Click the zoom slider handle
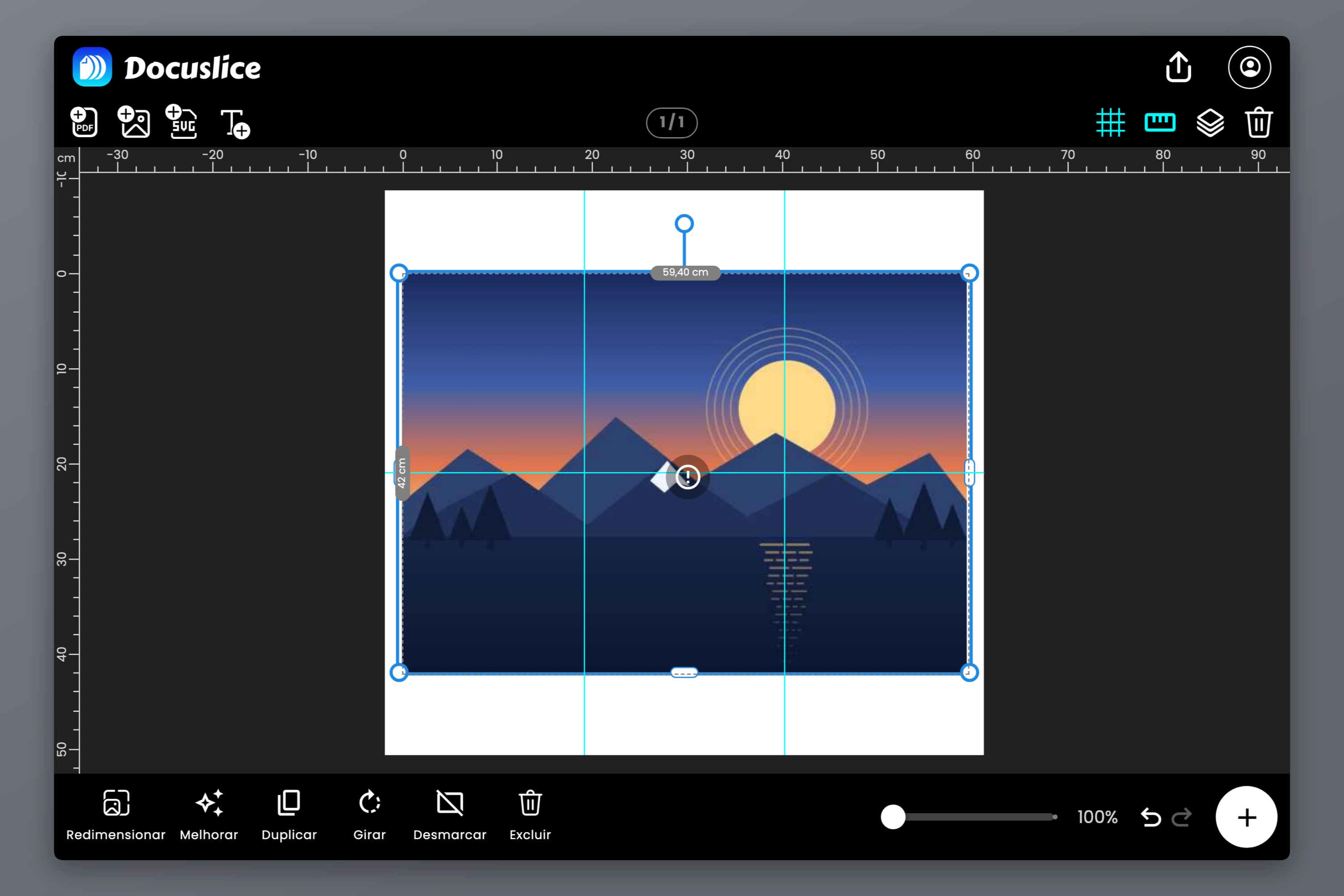1344x896 pixels. click(x=893, y=817)
